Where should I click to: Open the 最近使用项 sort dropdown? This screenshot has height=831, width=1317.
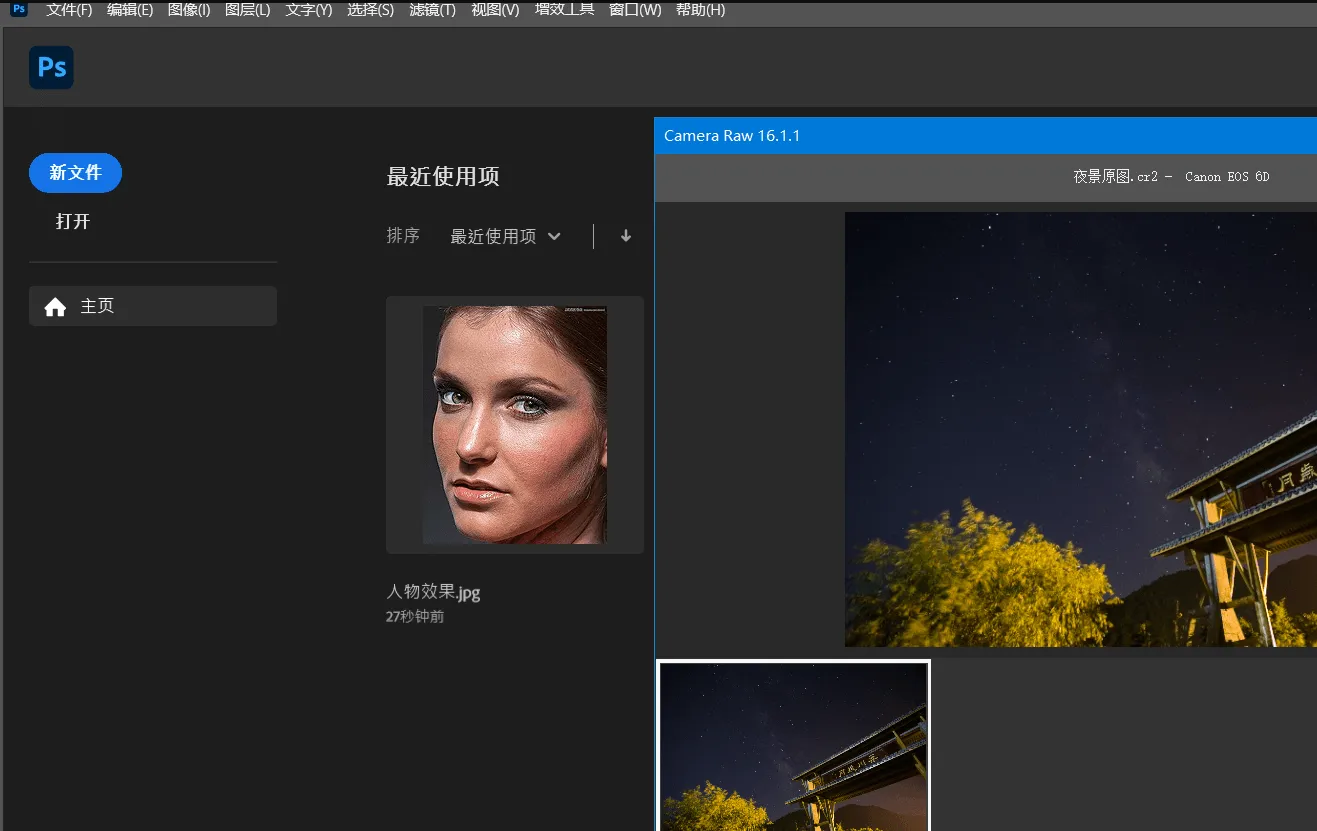[505, 236]
